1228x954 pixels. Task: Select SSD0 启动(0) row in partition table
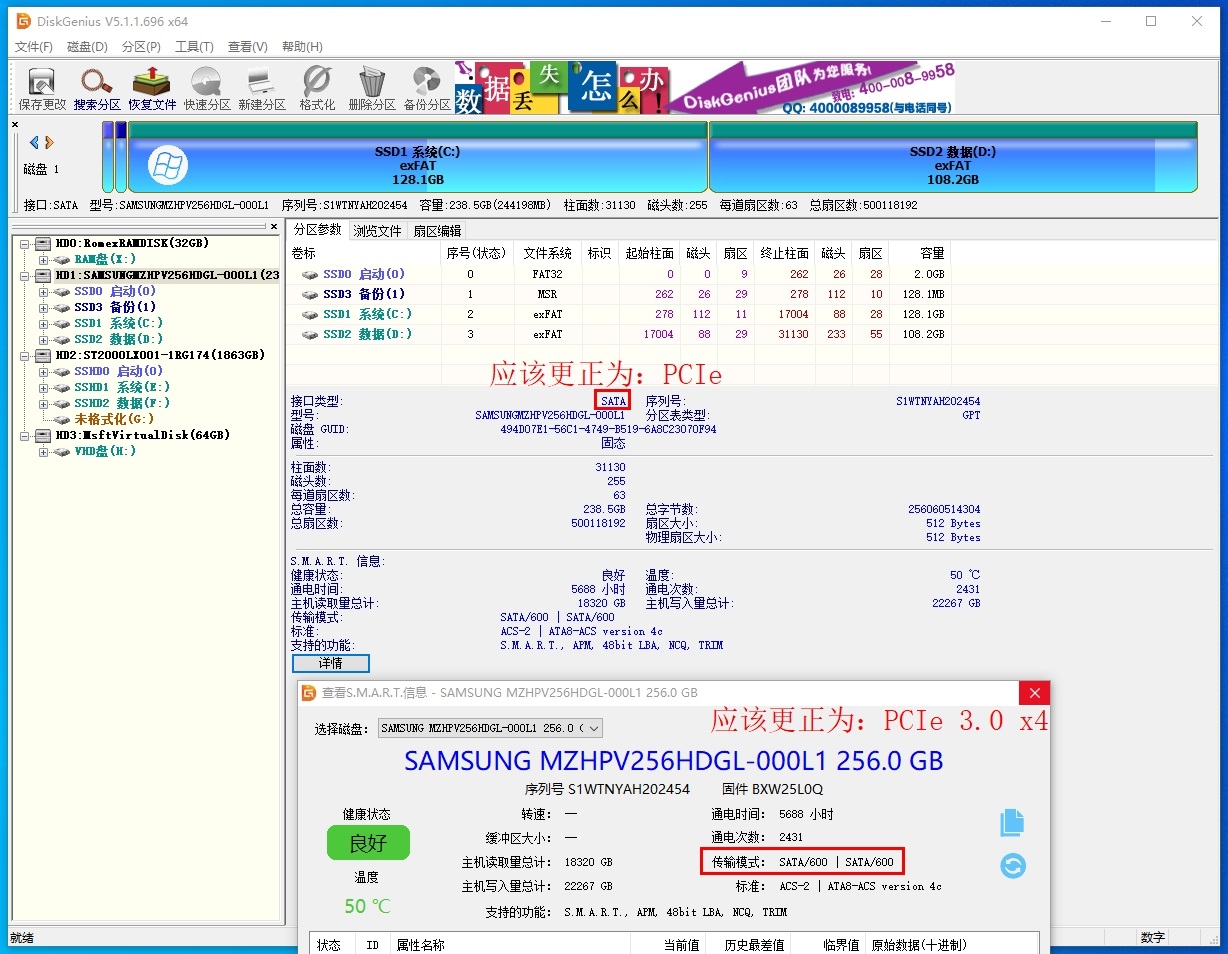pos(618,274)
